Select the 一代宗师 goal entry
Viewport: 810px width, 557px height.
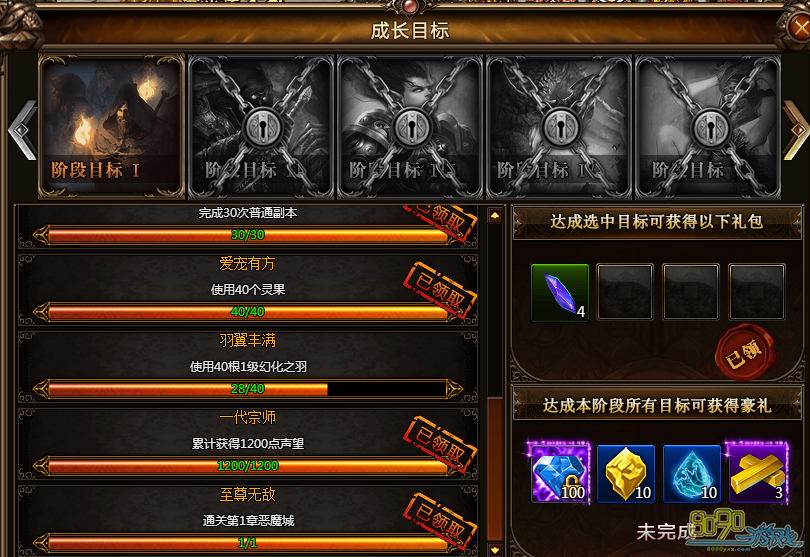[x=248, y=443]
